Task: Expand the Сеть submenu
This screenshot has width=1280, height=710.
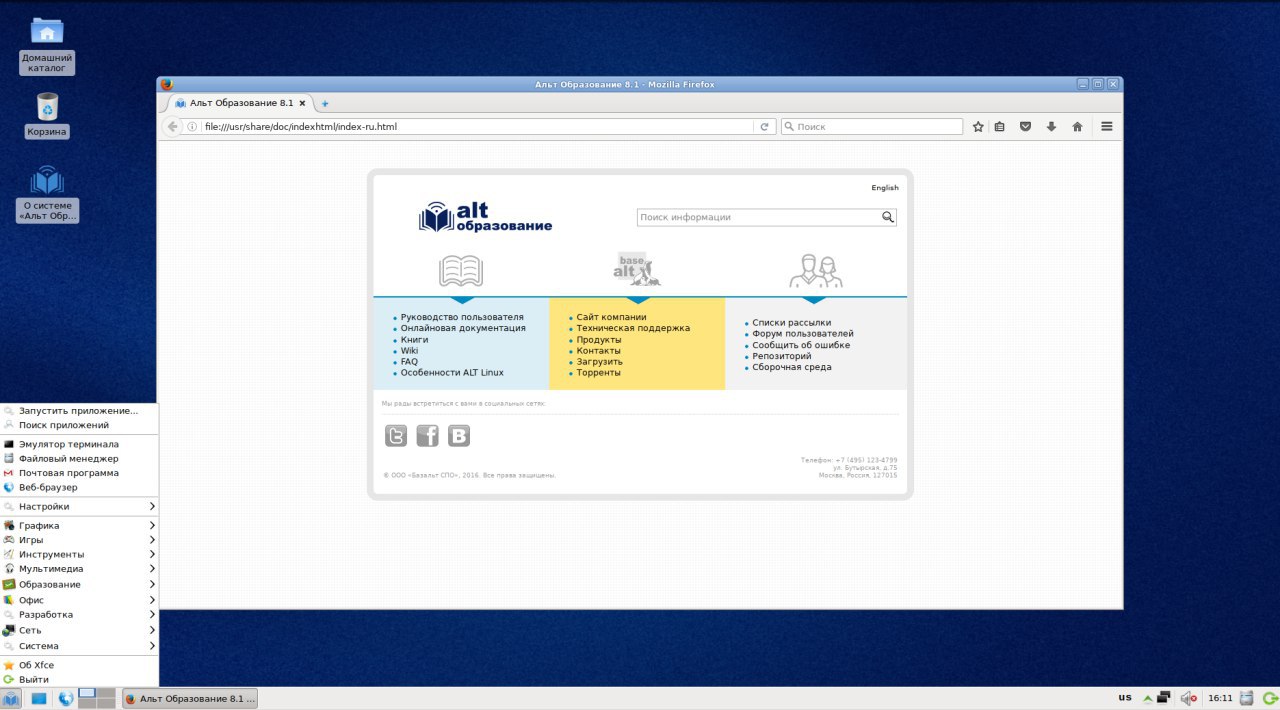Action: 79,631
